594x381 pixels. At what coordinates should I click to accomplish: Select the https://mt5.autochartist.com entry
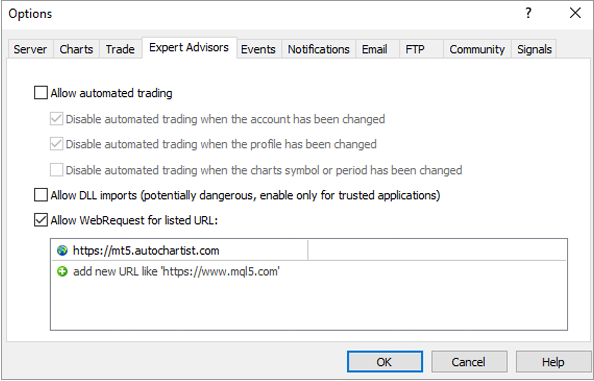point(180,250)
